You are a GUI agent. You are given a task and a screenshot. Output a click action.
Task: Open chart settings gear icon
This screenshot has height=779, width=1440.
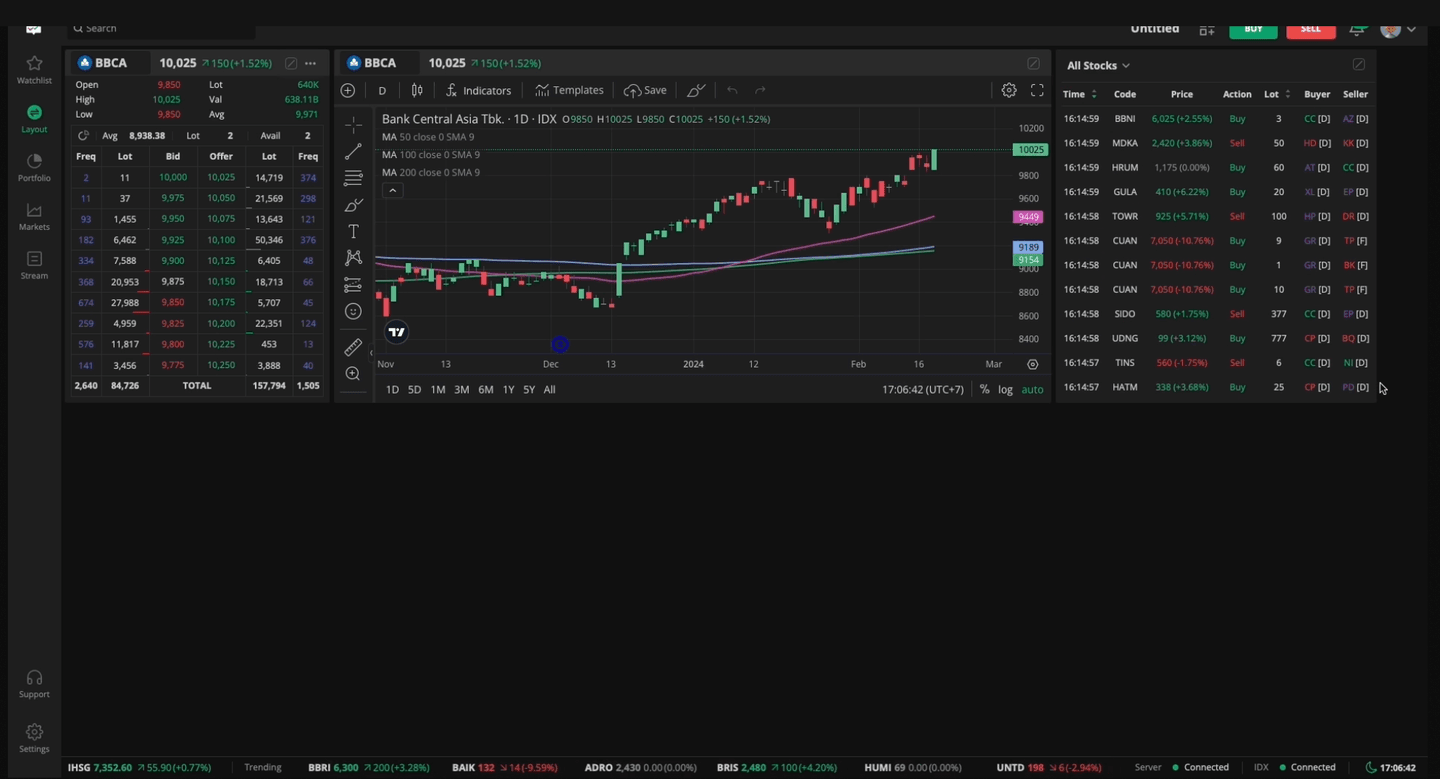(1009, 90)
